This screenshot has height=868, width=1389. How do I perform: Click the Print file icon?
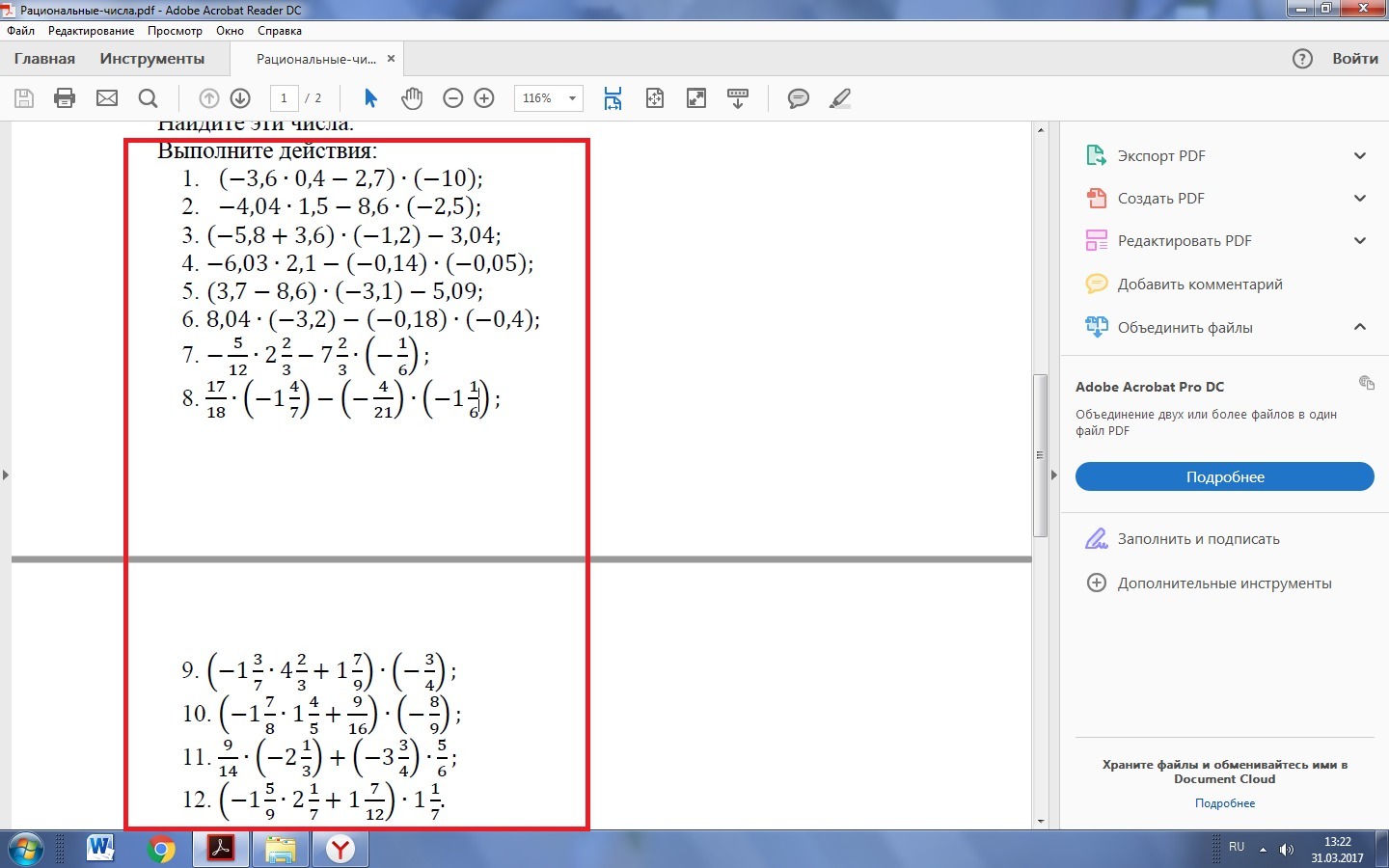65,98
